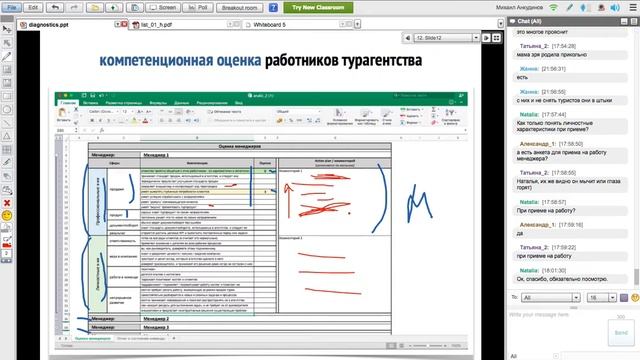Open the Edit menu
Screen dimensions: 640x360
pyautogui.click(x=33, y=7)
